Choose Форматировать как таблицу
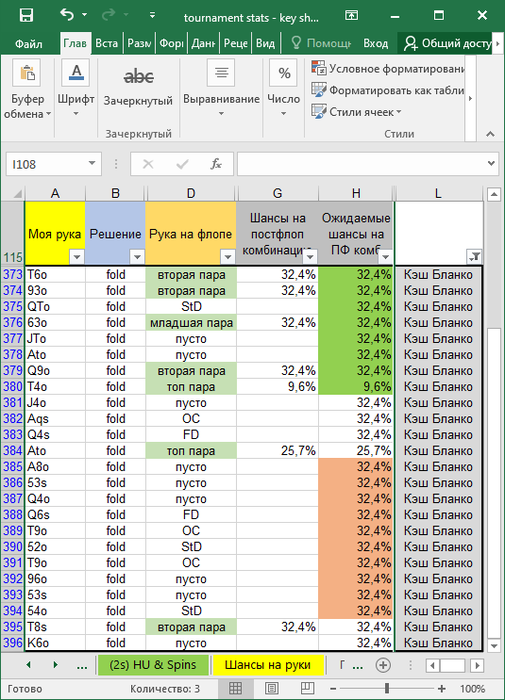The image size is (505, 700). 388,90
